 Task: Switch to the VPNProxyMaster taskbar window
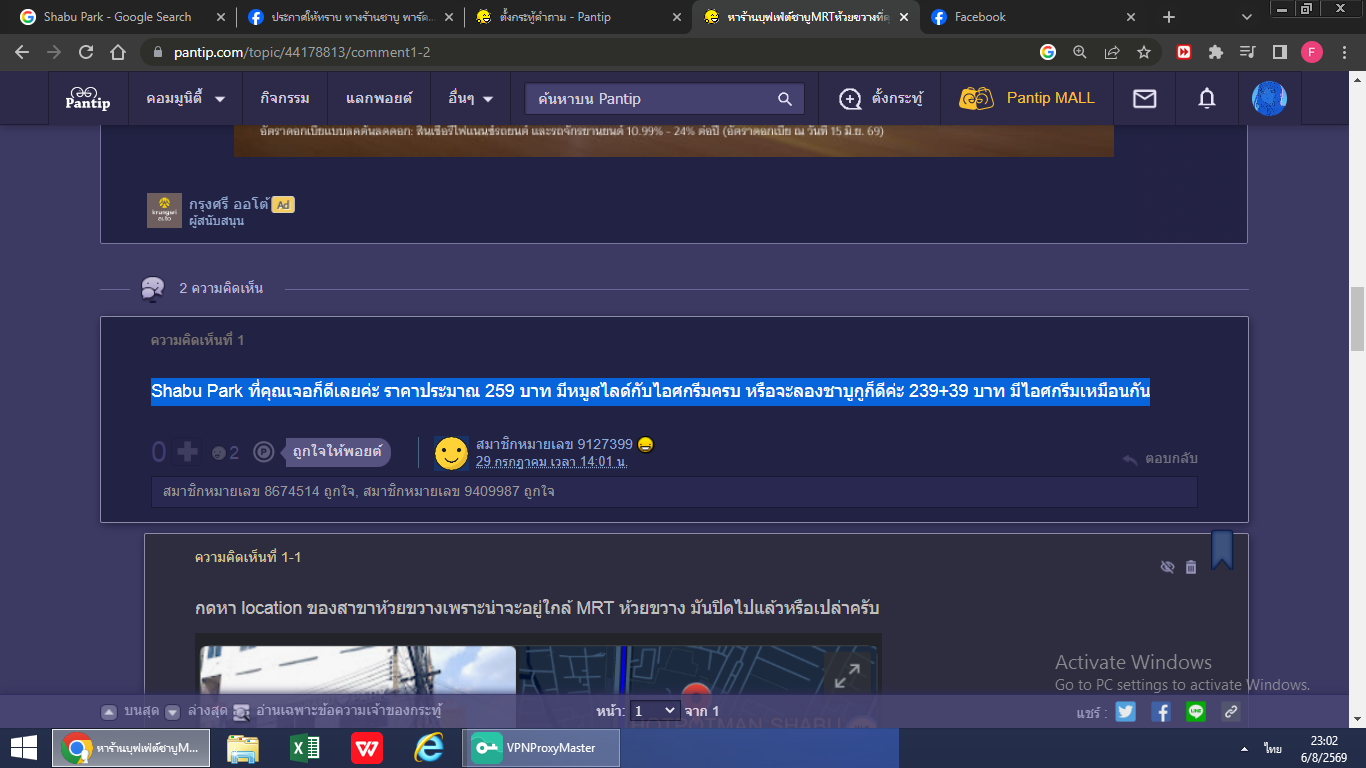pyautogui.click(x=541, y=748)
